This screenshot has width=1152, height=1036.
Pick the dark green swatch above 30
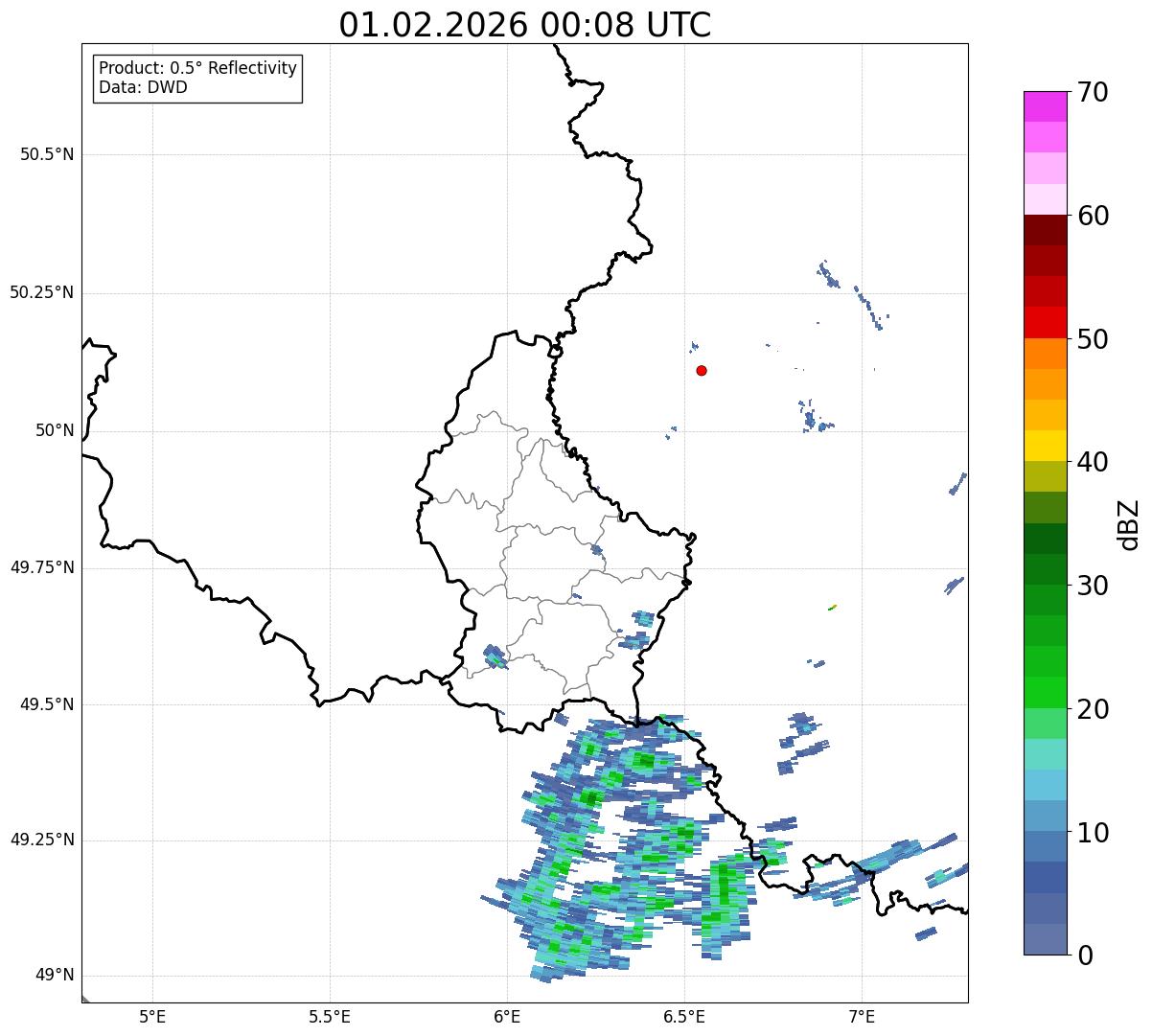pyautogui.click(x=1046, y=569)
